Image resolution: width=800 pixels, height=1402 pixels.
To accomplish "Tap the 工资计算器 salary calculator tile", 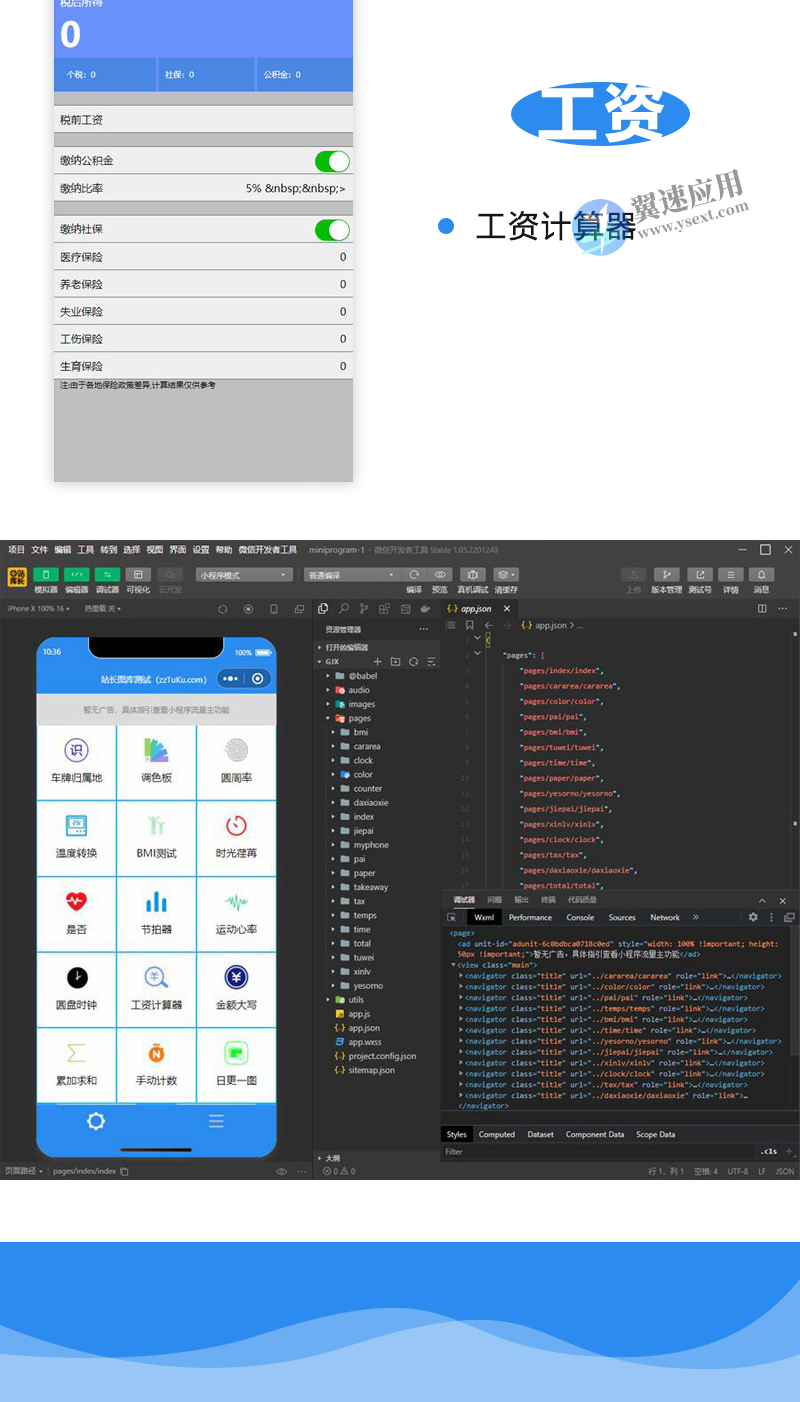I will (x=156, y=988).
